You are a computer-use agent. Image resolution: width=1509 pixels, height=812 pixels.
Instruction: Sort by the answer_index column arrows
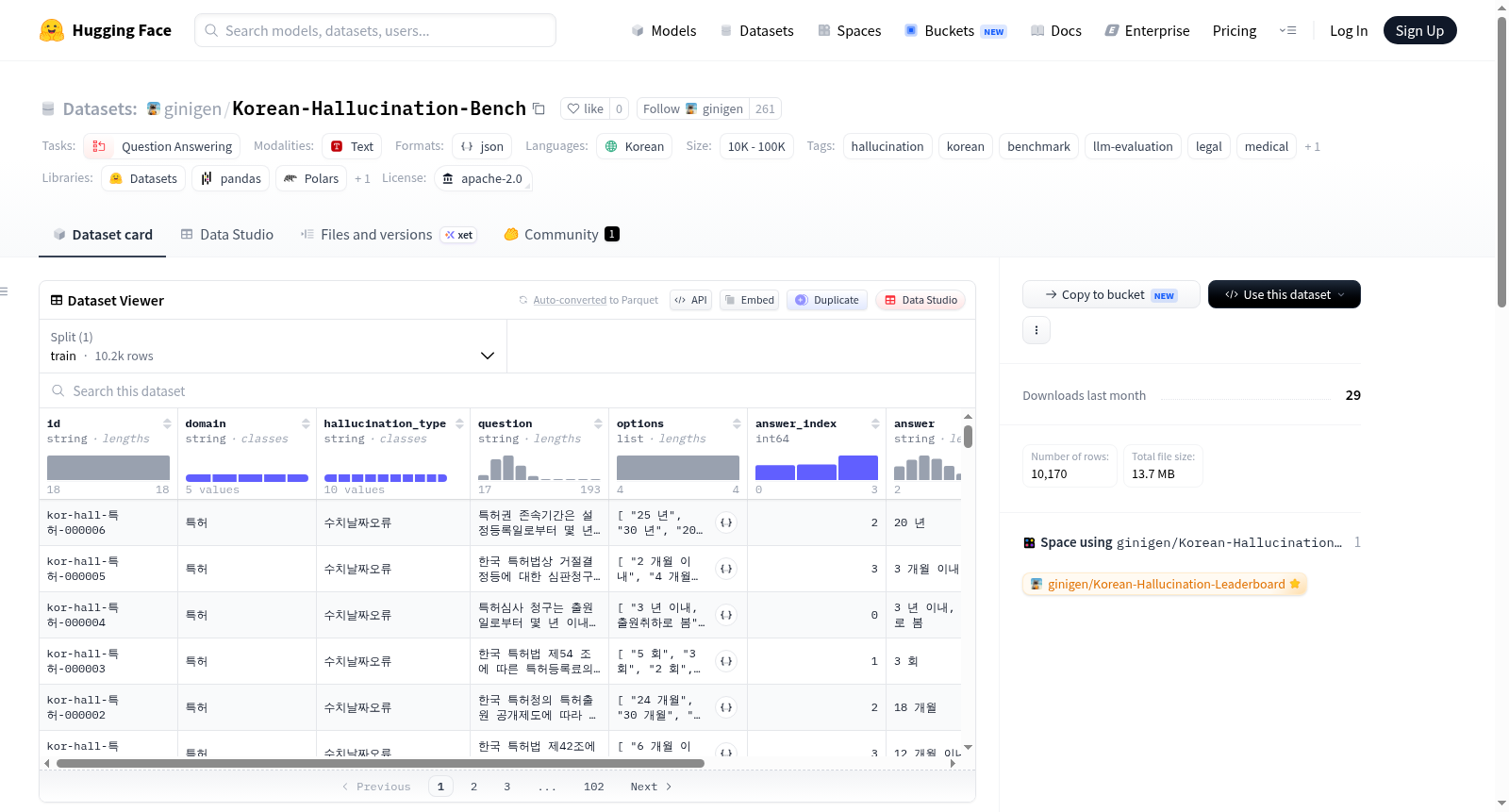(875, 423)
